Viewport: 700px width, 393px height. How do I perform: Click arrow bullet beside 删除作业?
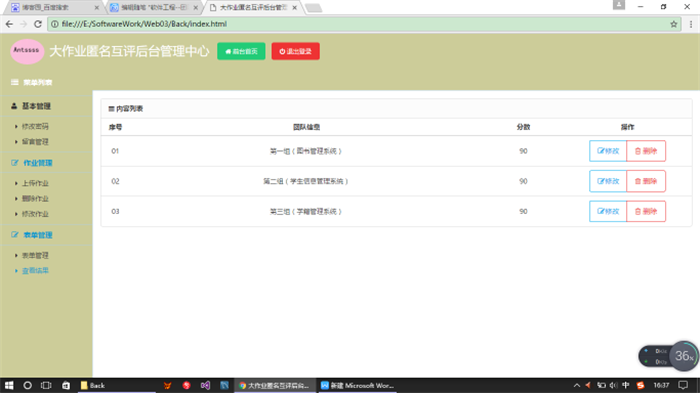[16, 198]
